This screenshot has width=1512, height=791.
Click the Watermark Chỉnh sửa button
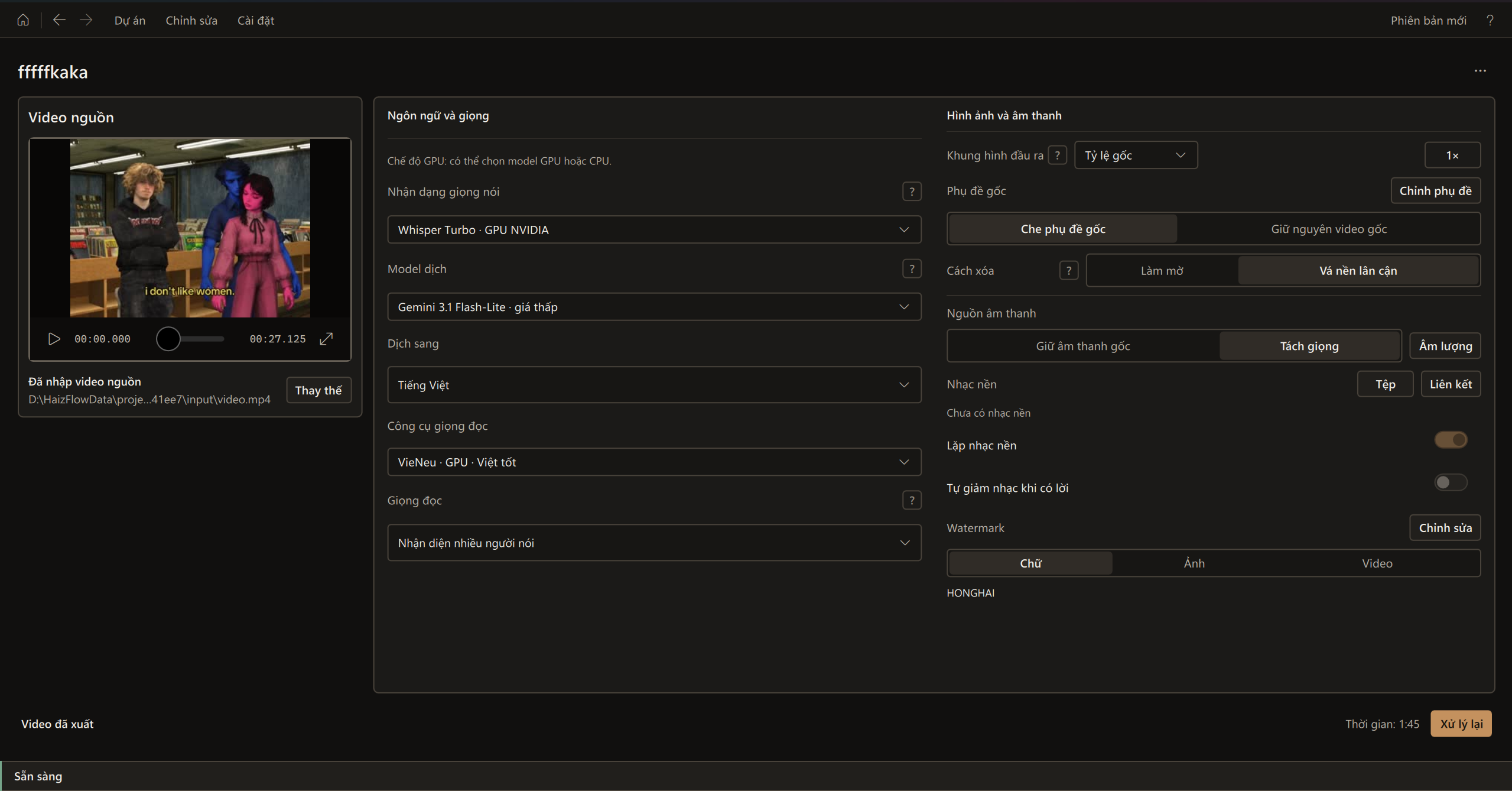coord(1445,528)
